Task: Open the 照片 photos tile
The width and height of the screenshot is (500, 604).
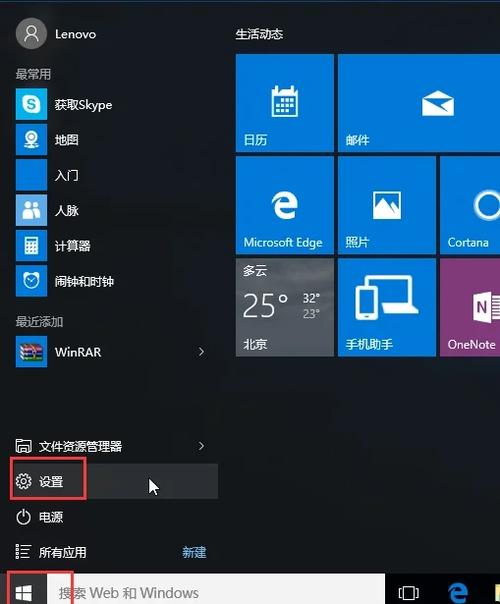Action: pyautogui.click(x=387, y=205)
